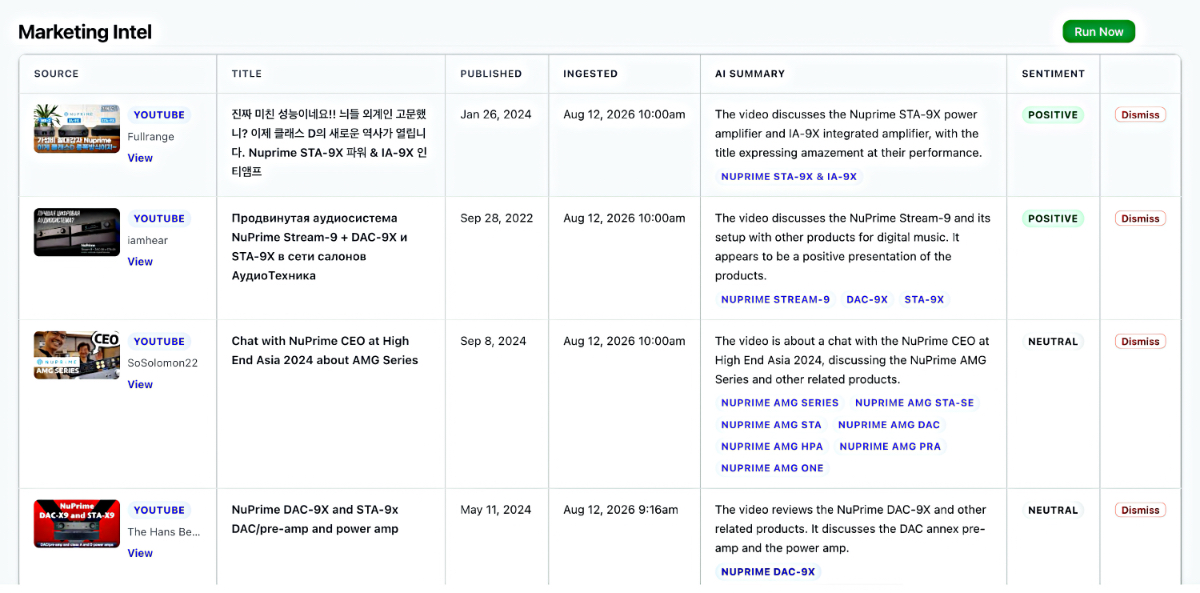Click title 'NuPrime DAC-9X and STA-9x DAC/pre-amp'
Viewport: 1200px width, 593px height.
(315, 520)
